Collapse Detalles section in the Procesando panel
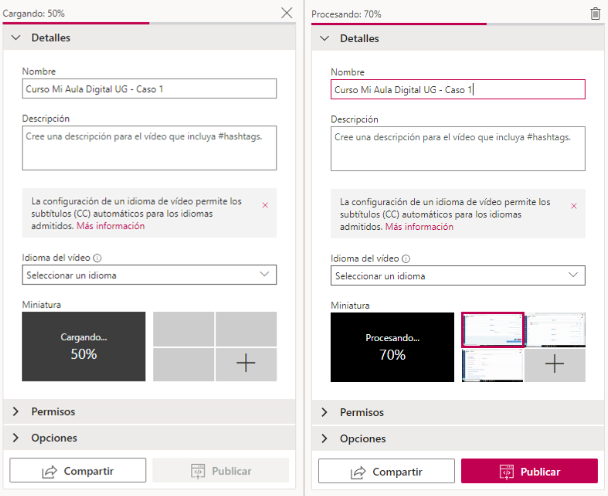 (458, 38)
